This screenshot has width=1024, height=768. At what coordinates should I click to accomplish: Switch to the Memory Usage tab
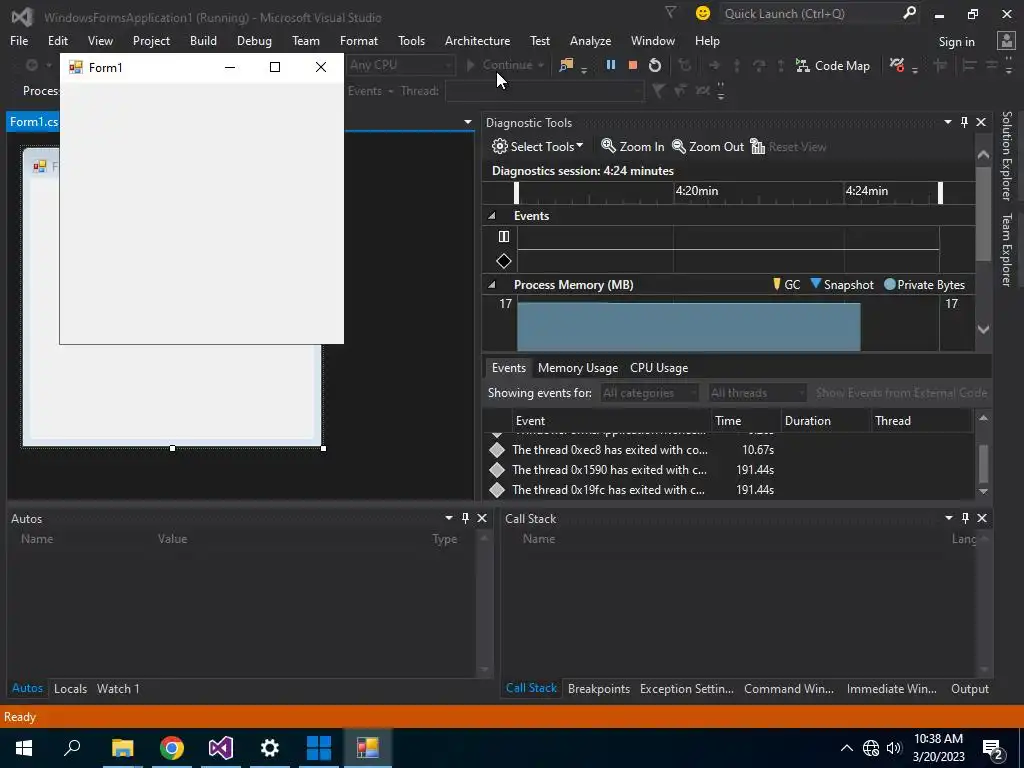coord(577,367)
